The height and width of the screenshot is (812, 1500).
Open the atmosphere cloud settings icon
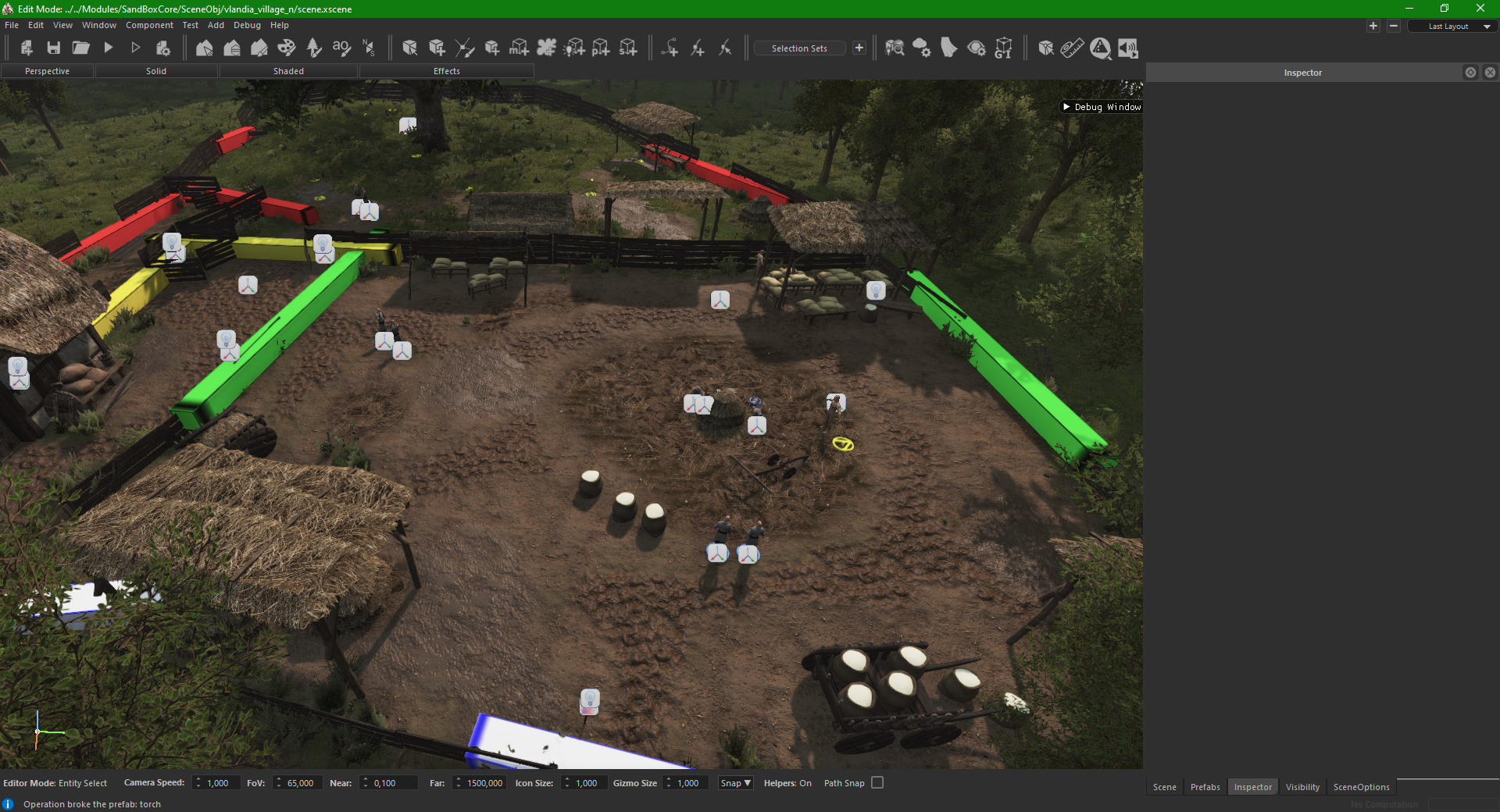(922, 48)
